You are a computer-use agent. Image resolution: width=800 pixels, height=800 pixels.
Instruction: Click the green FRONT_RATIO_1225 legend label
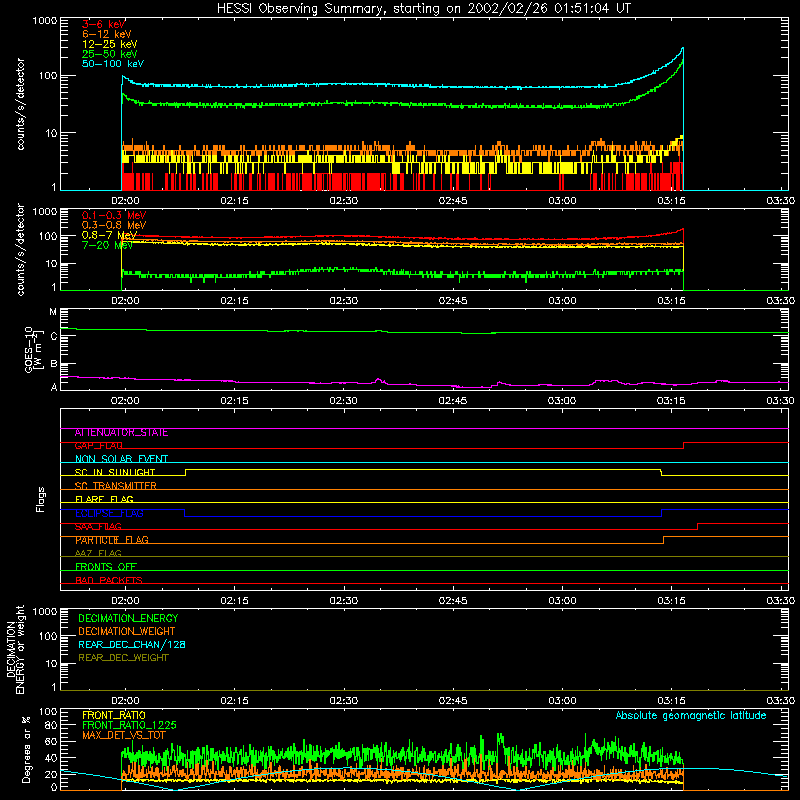click(129, 726)
